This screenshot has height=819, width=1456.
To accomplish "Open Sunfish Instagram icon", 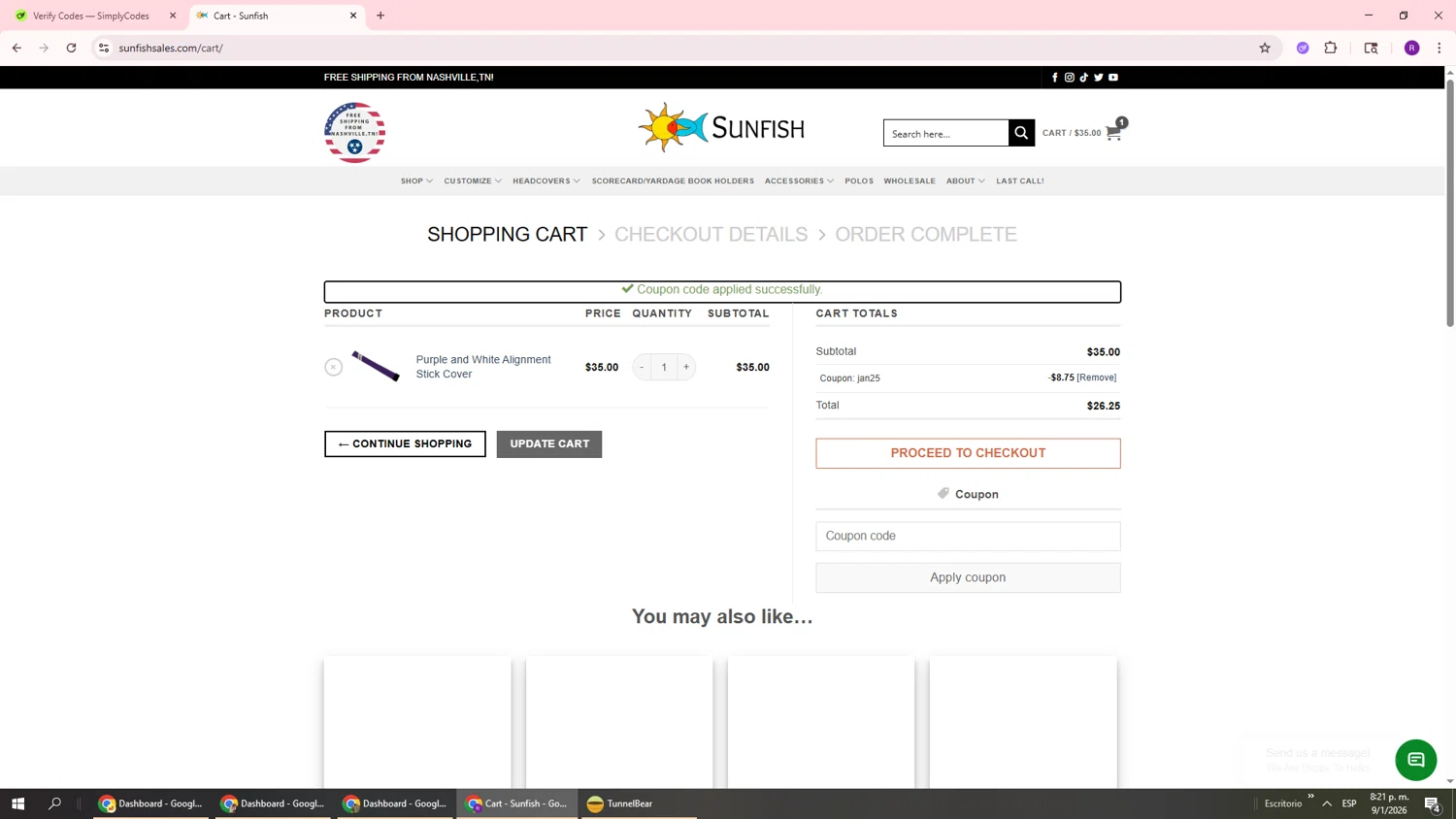I will tap(1070, 78).
